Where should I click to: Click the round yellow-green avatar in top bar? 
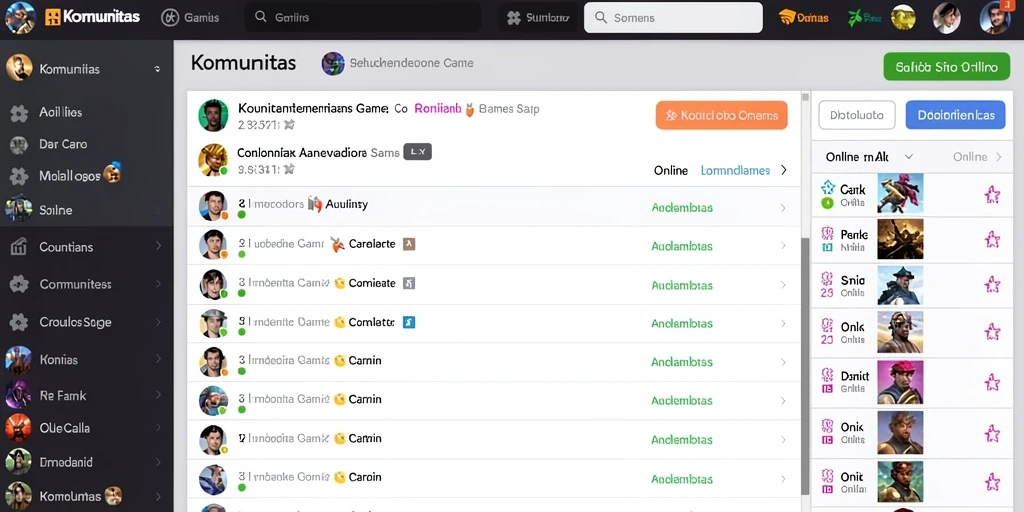pyautogui.click(x=903, y=18)
